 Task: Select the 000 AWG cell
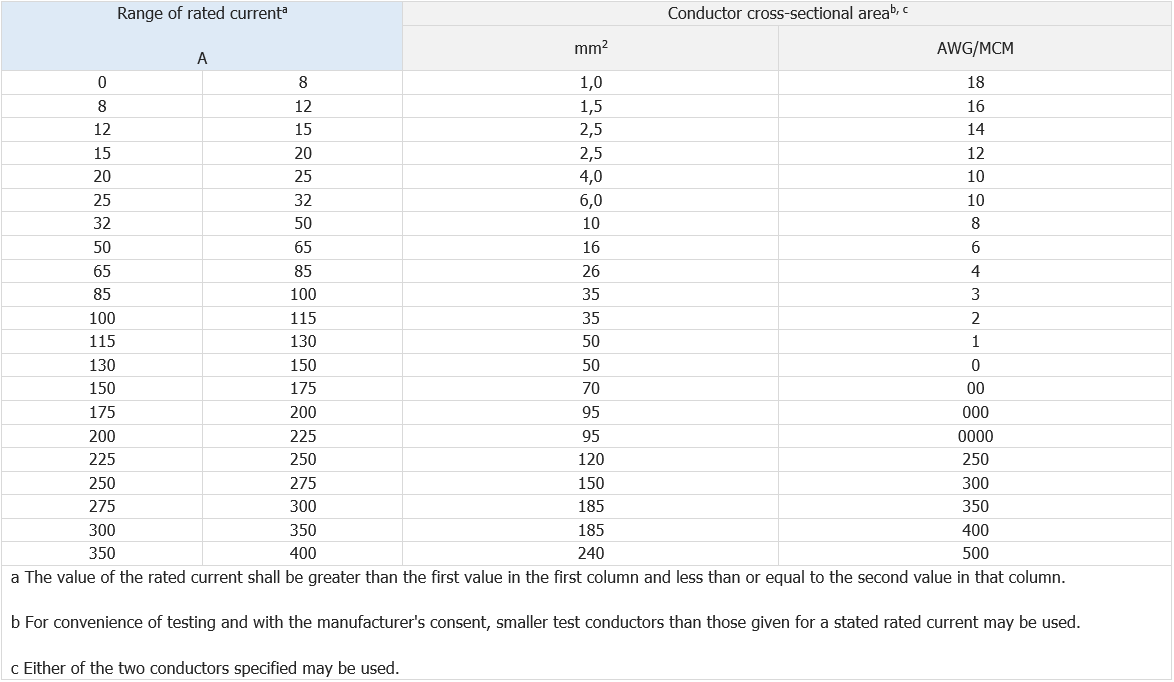click(x=975, y=413)
